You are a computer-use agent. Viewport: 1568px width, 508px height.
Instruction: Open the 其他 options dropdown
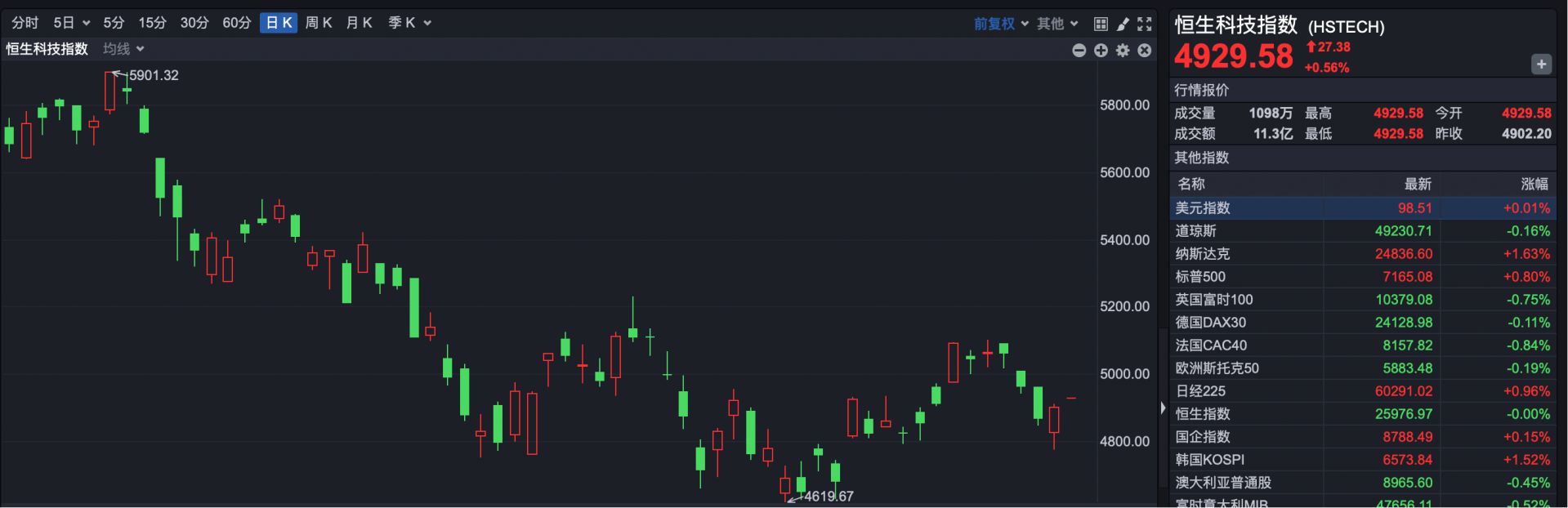click(x=1057, y=24)
